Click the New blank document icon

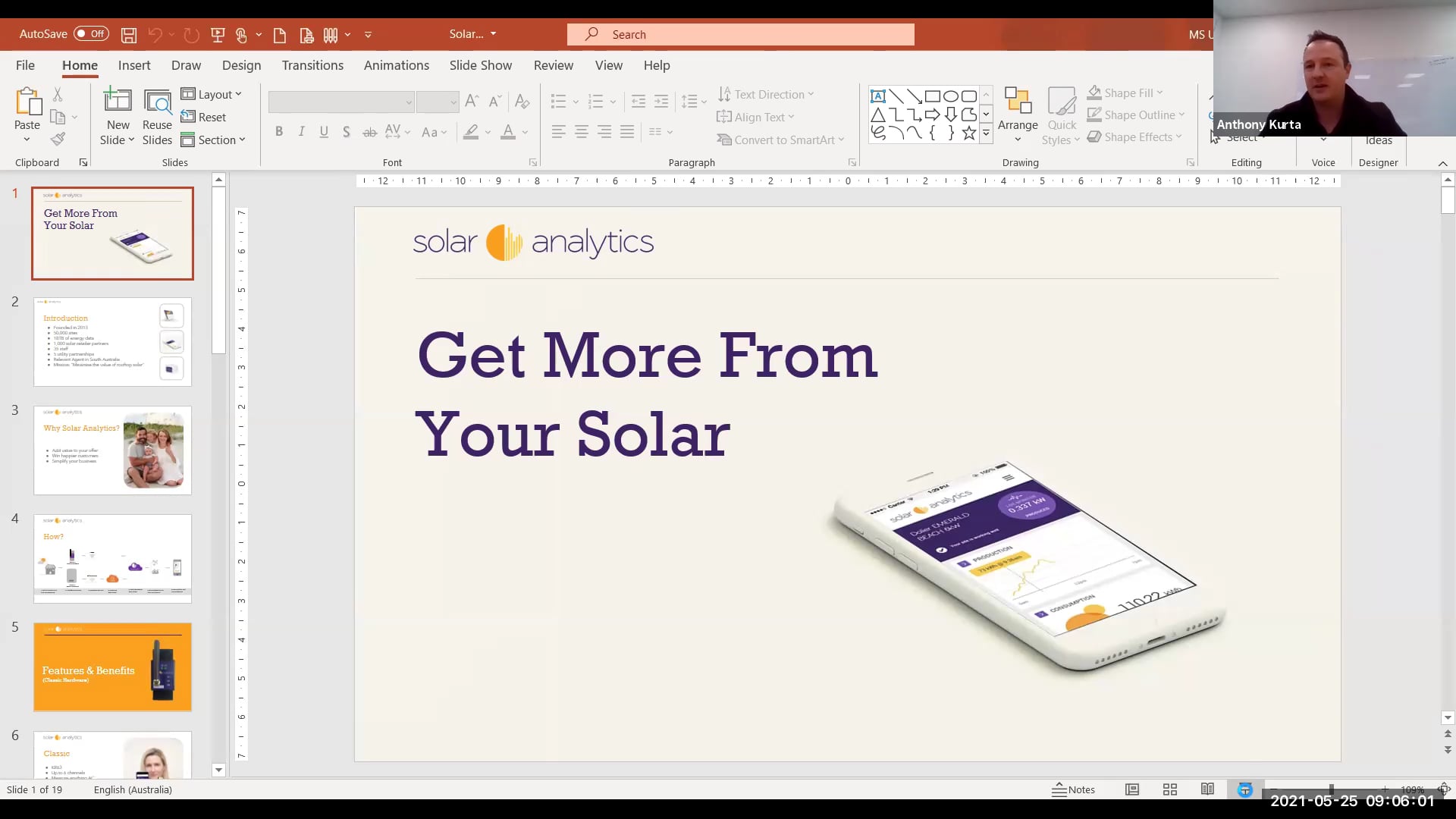[280, 34]
